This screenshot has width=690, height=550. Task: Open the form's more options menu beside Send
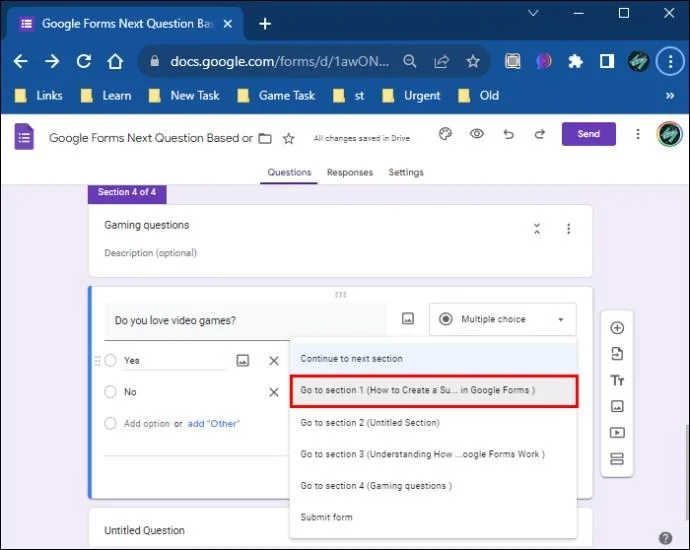(x=638, y=134)
